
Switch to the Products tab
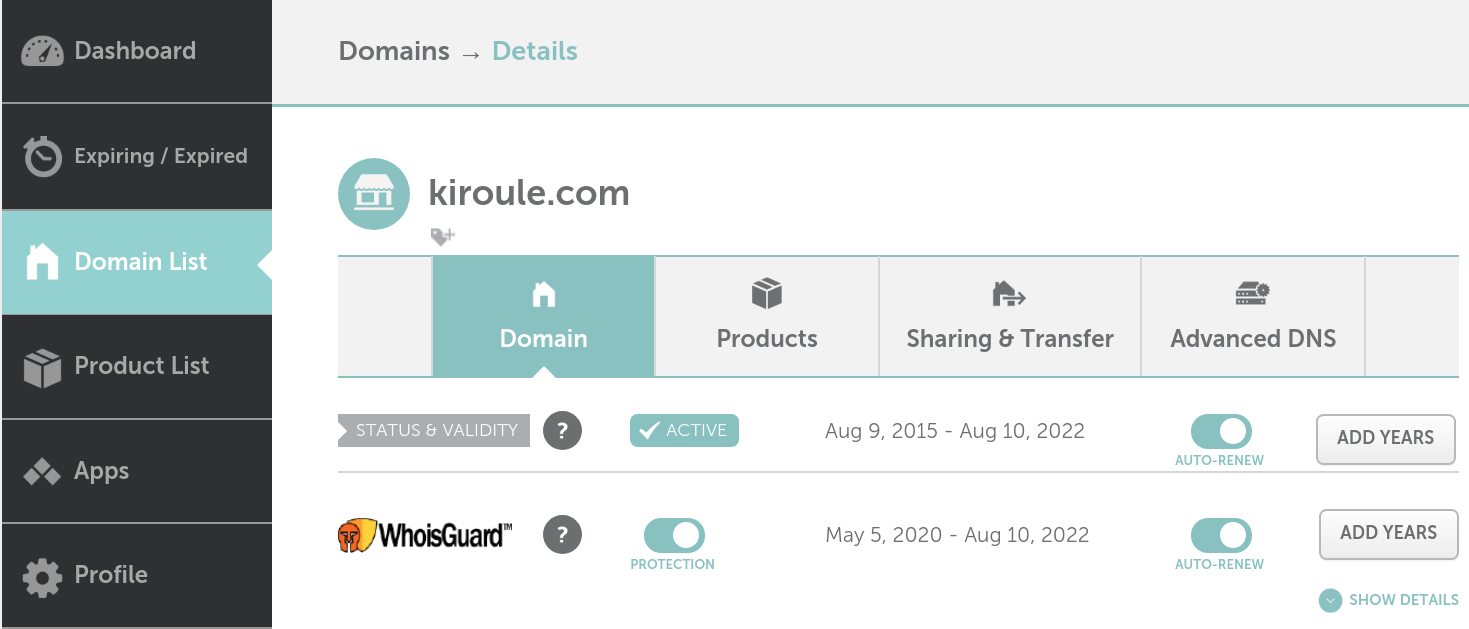coord(767,316)
